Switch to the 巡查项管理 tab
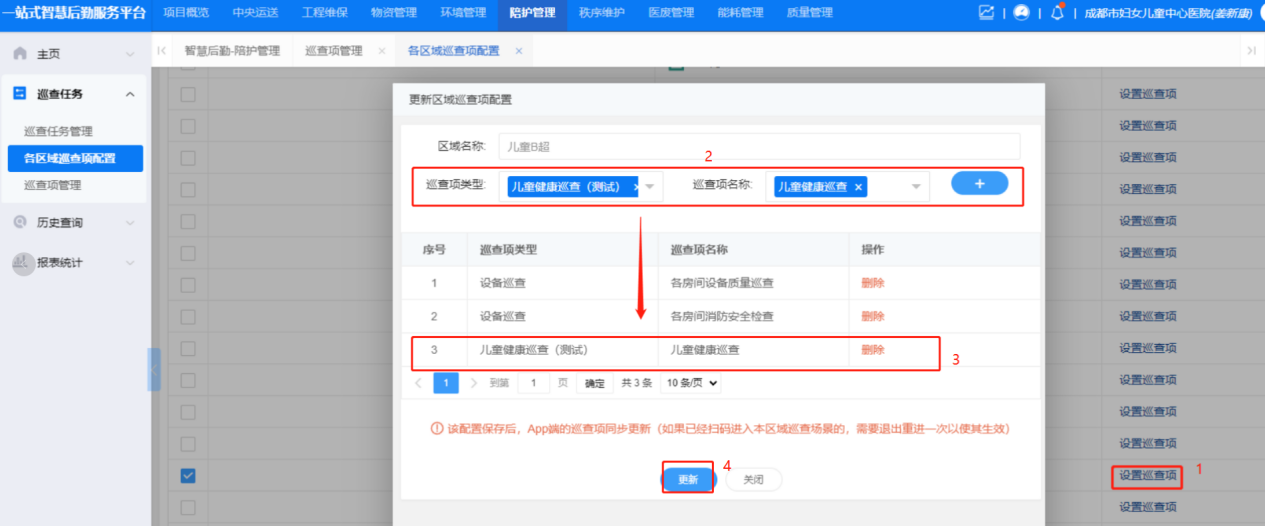This screenshot has width=1265, height=526. tap(334, 51)
